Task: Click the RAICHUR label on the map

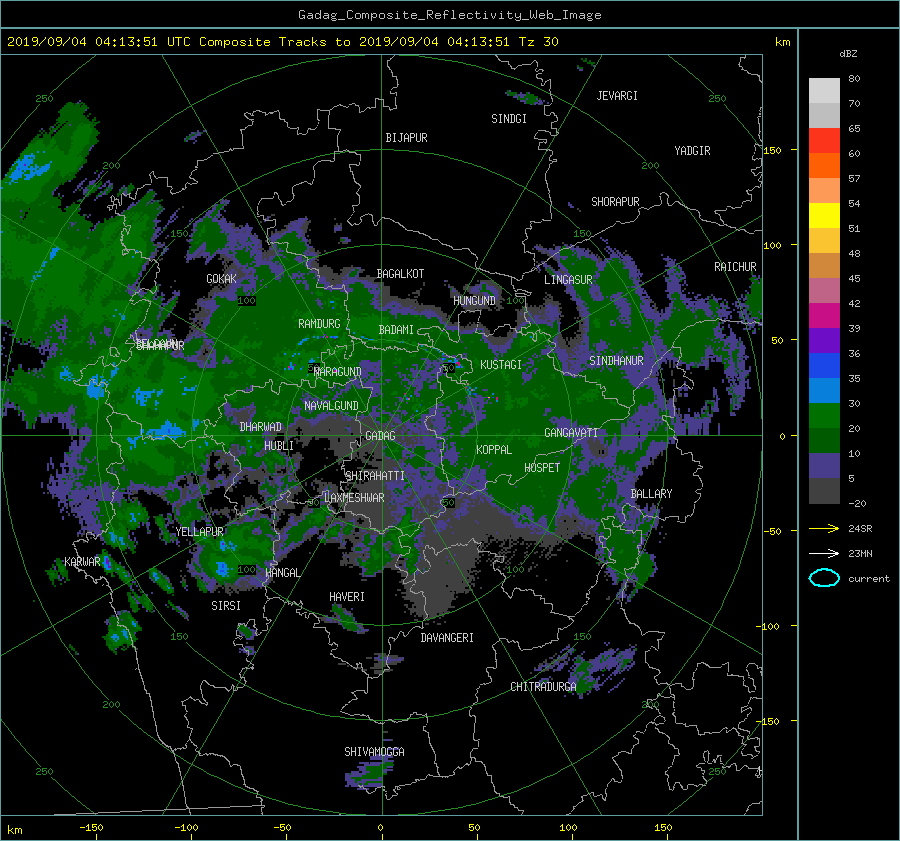Action: [735, 267]
